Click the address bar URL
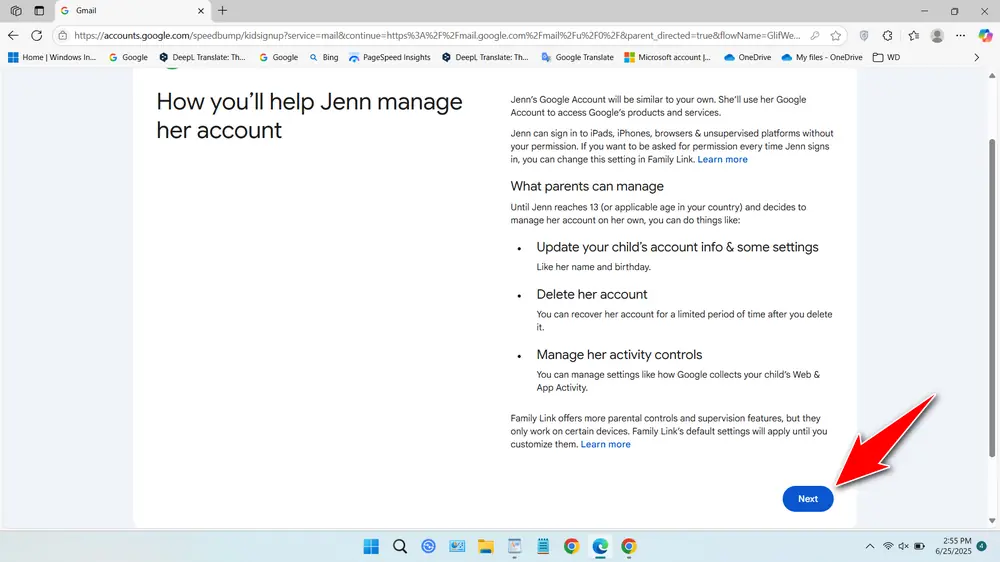 437,36
